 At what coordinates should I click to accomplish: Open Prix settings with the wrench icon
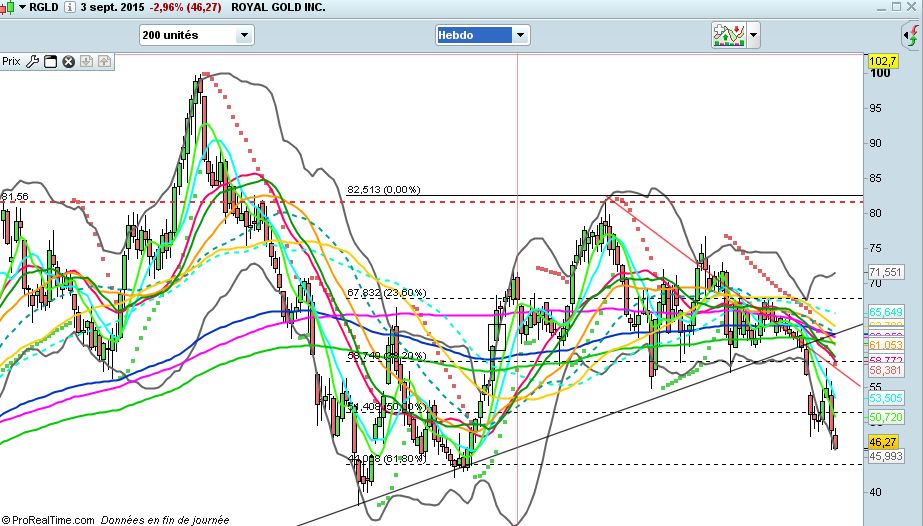(32, 61)
